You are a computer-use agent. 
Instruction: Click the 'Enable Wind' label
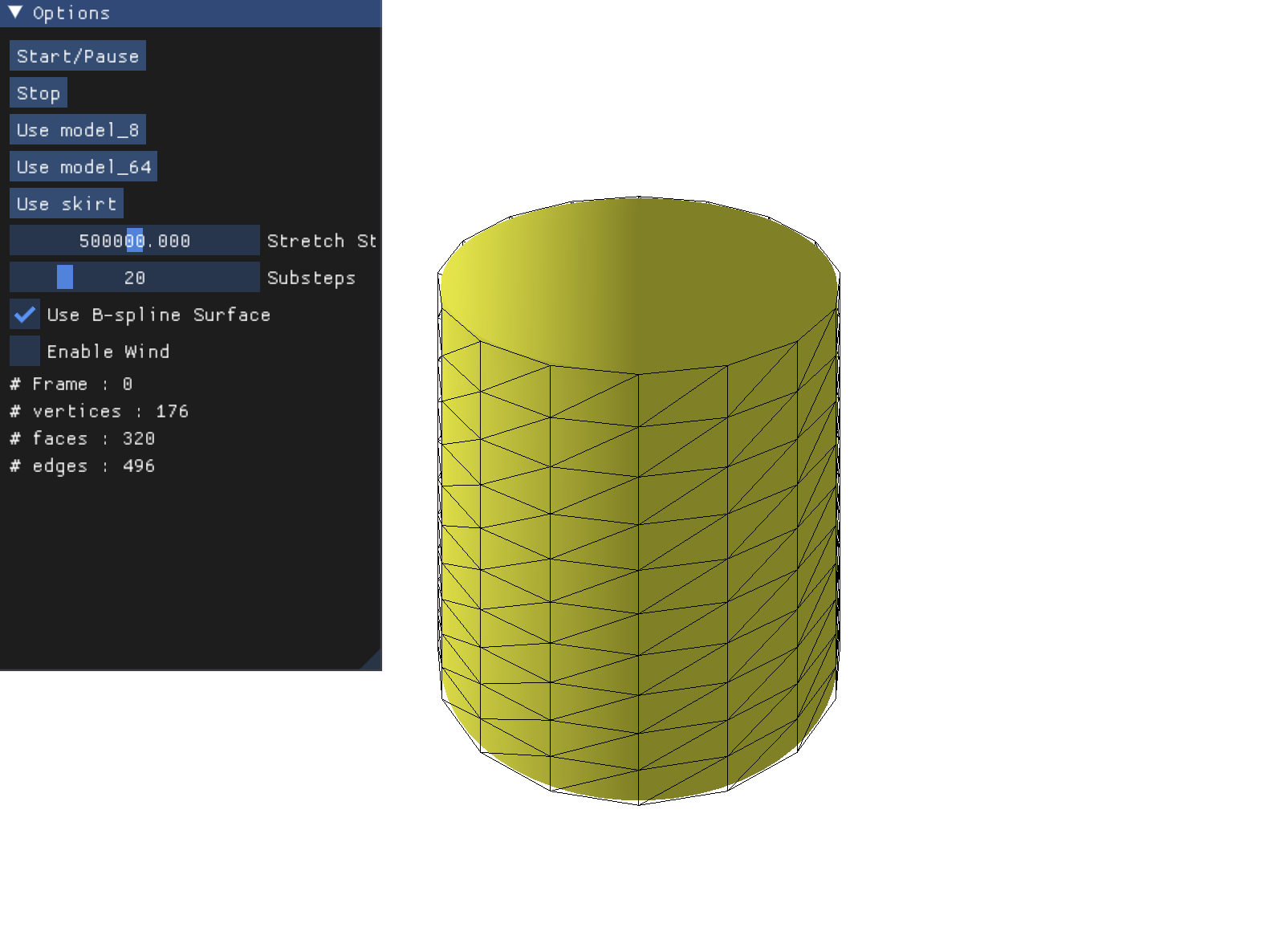point(108,352)
